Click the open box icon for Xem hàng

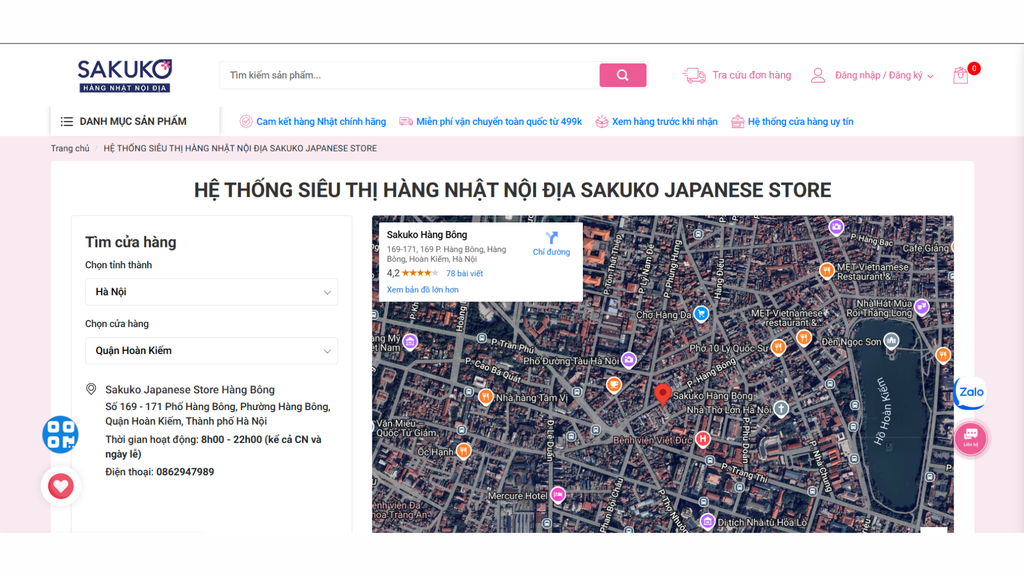pos(601,121)
